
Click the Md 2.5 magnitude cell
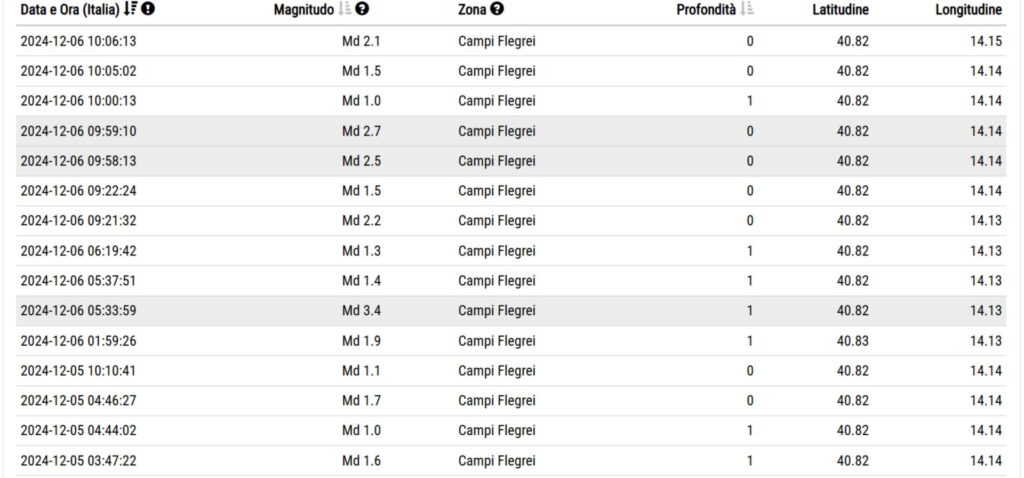[361, 161]
